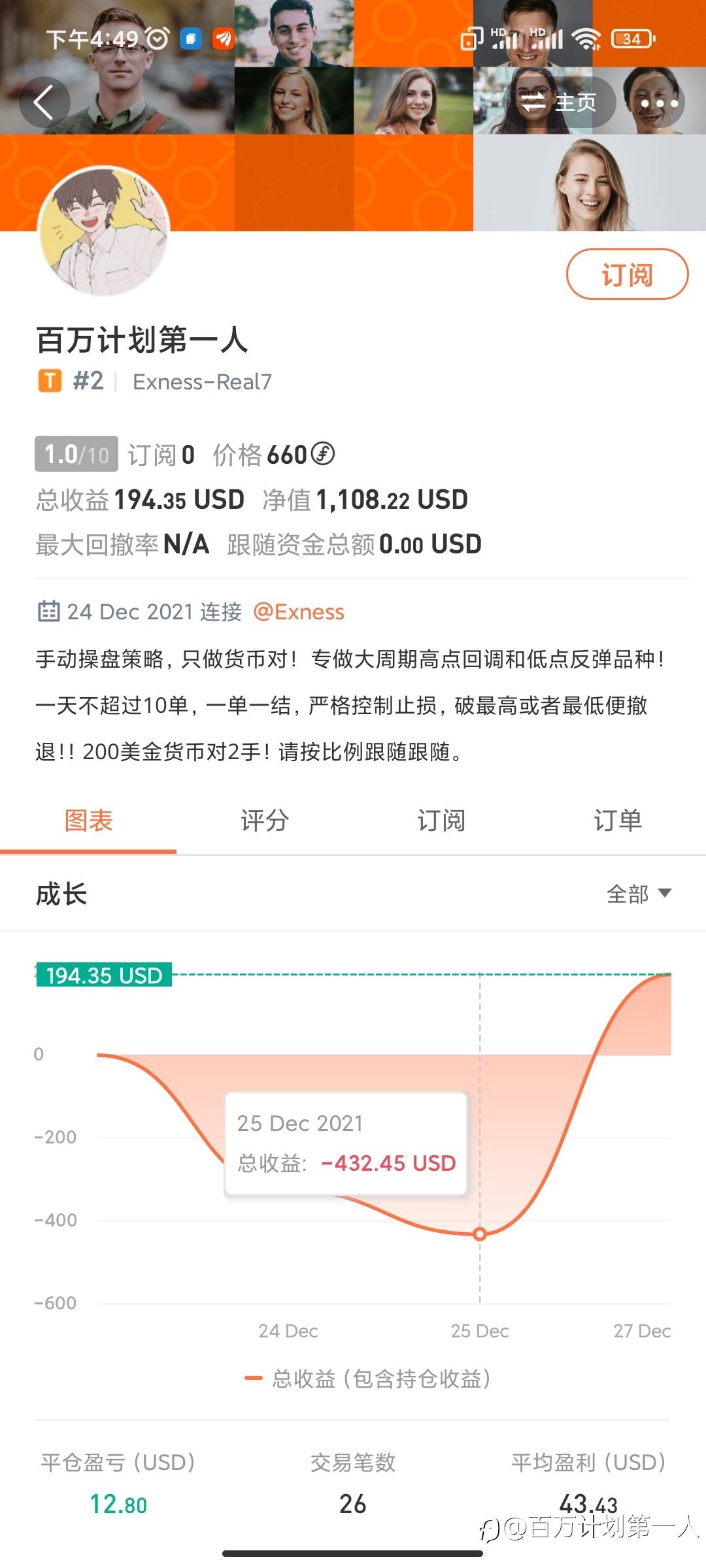Switch to the 图表 tab
This screenshot has height=1568, width=706.
pyautogui.click(x=88, y=821)
